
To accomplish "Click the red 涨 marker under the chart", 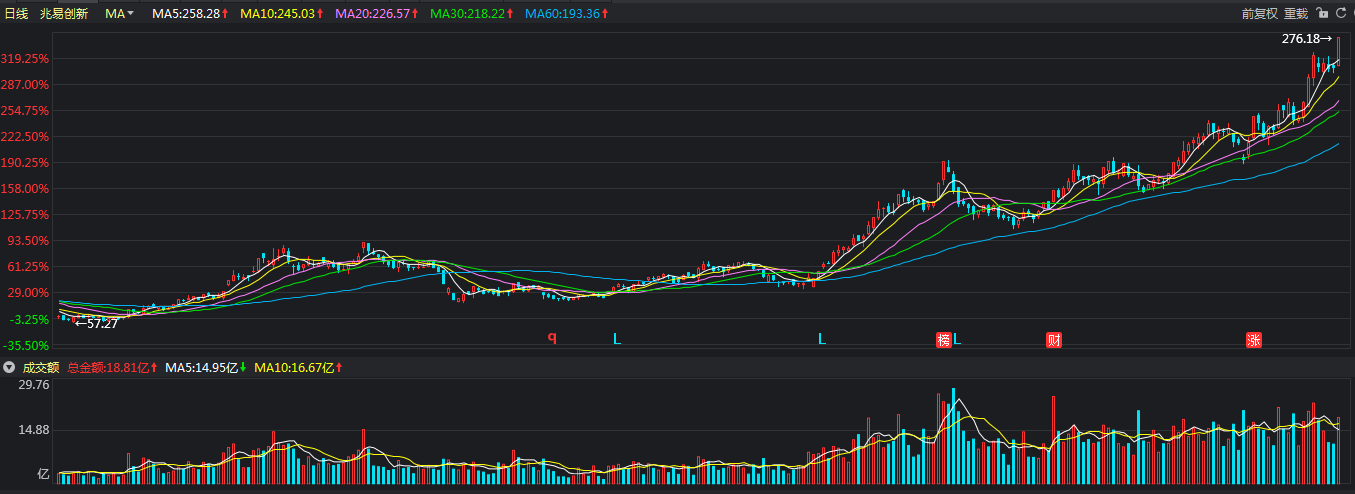I will tap(1253, 339).
